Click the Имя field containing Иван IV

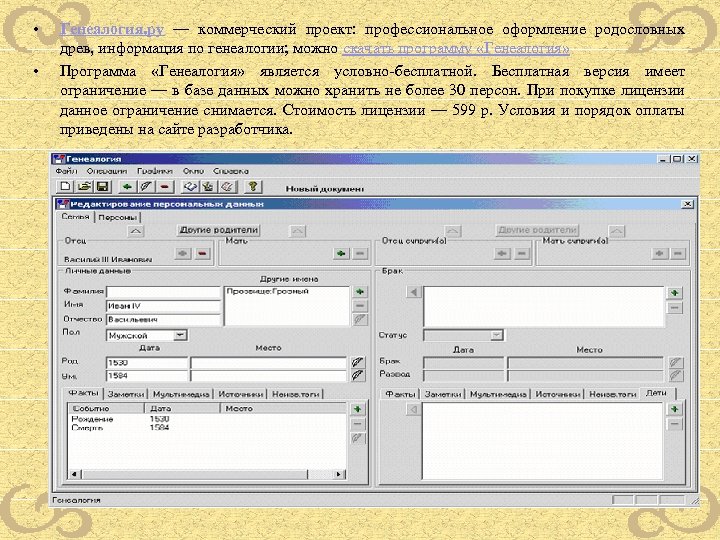point(163,306)
